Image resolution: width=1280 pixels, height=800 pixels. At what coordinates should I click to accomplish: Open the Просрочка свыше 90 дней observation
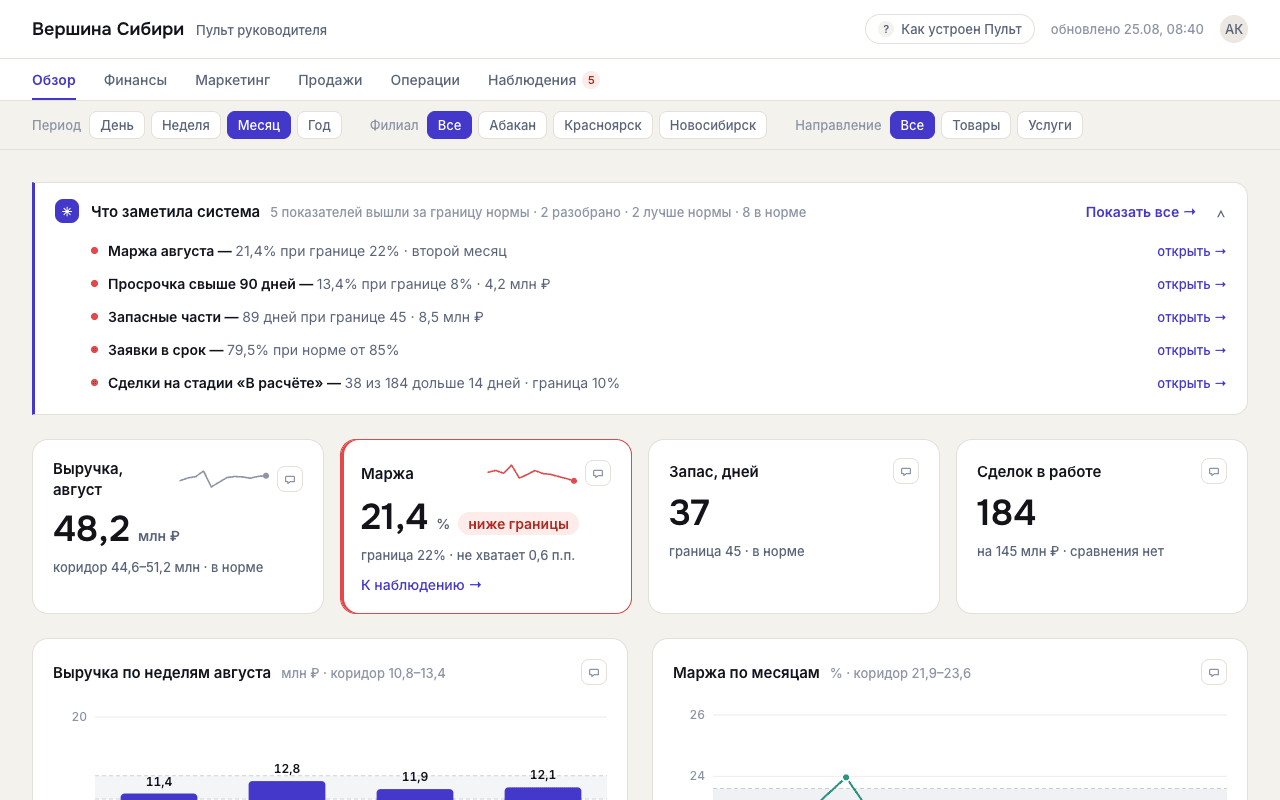click(x=1192, y=284)
